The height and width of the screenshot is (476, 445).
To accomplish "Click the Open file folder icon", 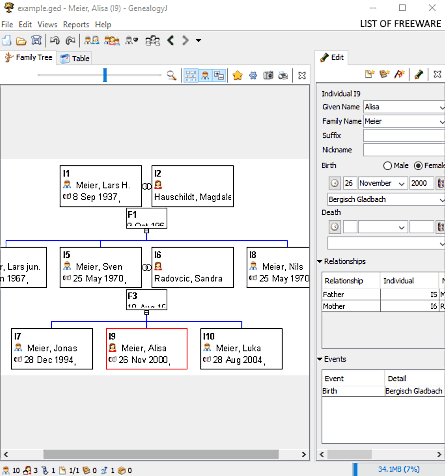I will (x=21, y=41).
